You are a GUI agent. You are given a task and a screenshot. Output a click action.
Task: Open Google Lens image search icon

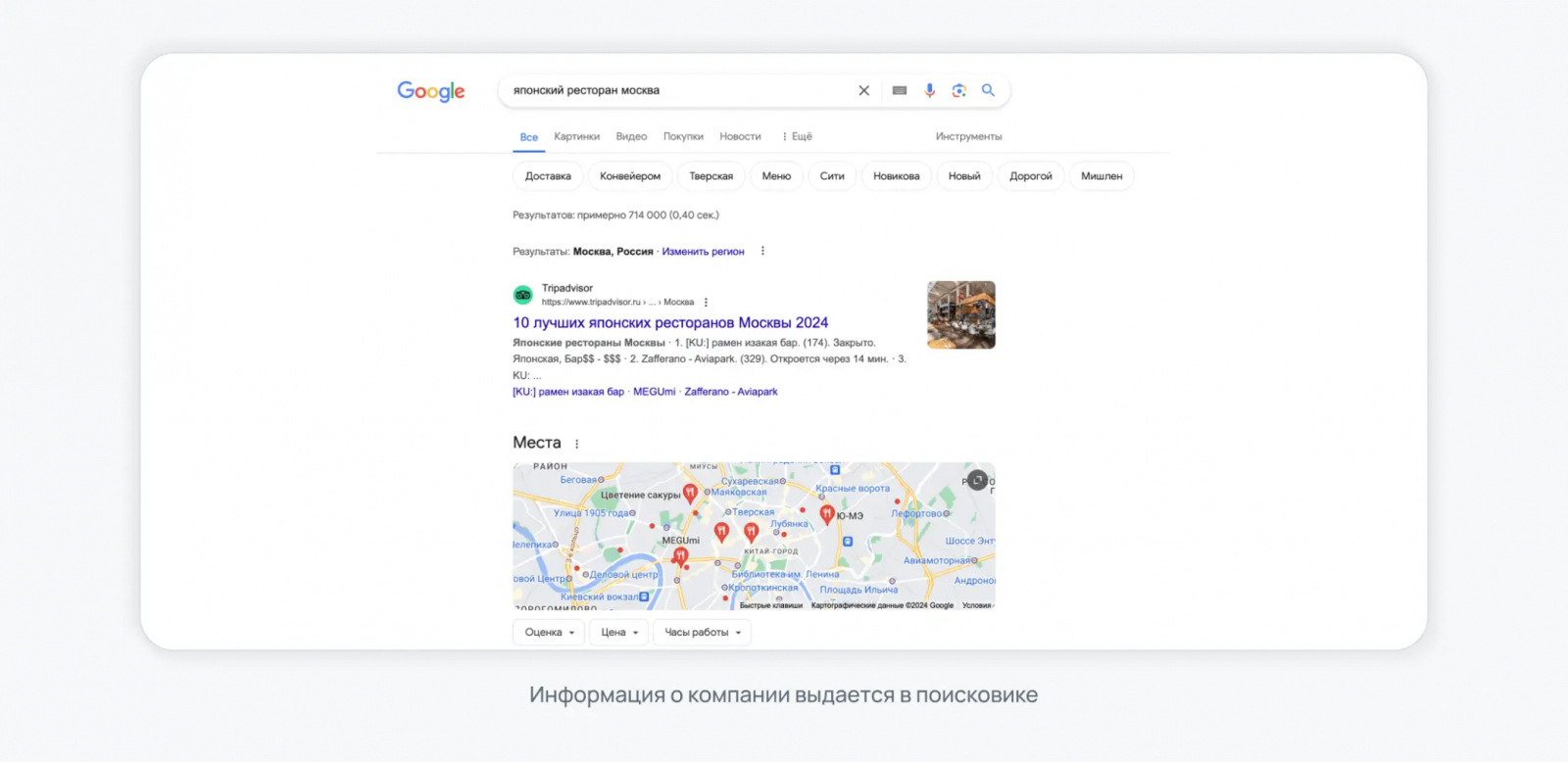tap(959, 90)
